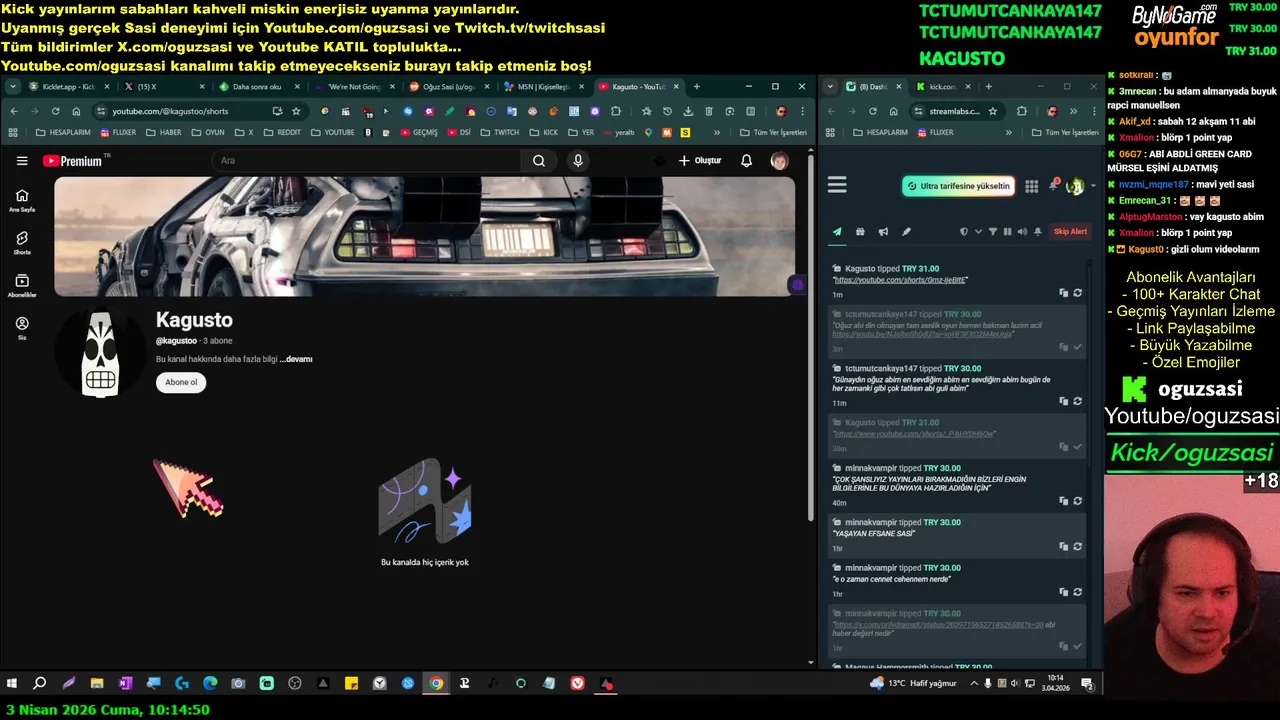Open Streamlabs hamburger menu

tap(837, 185)
